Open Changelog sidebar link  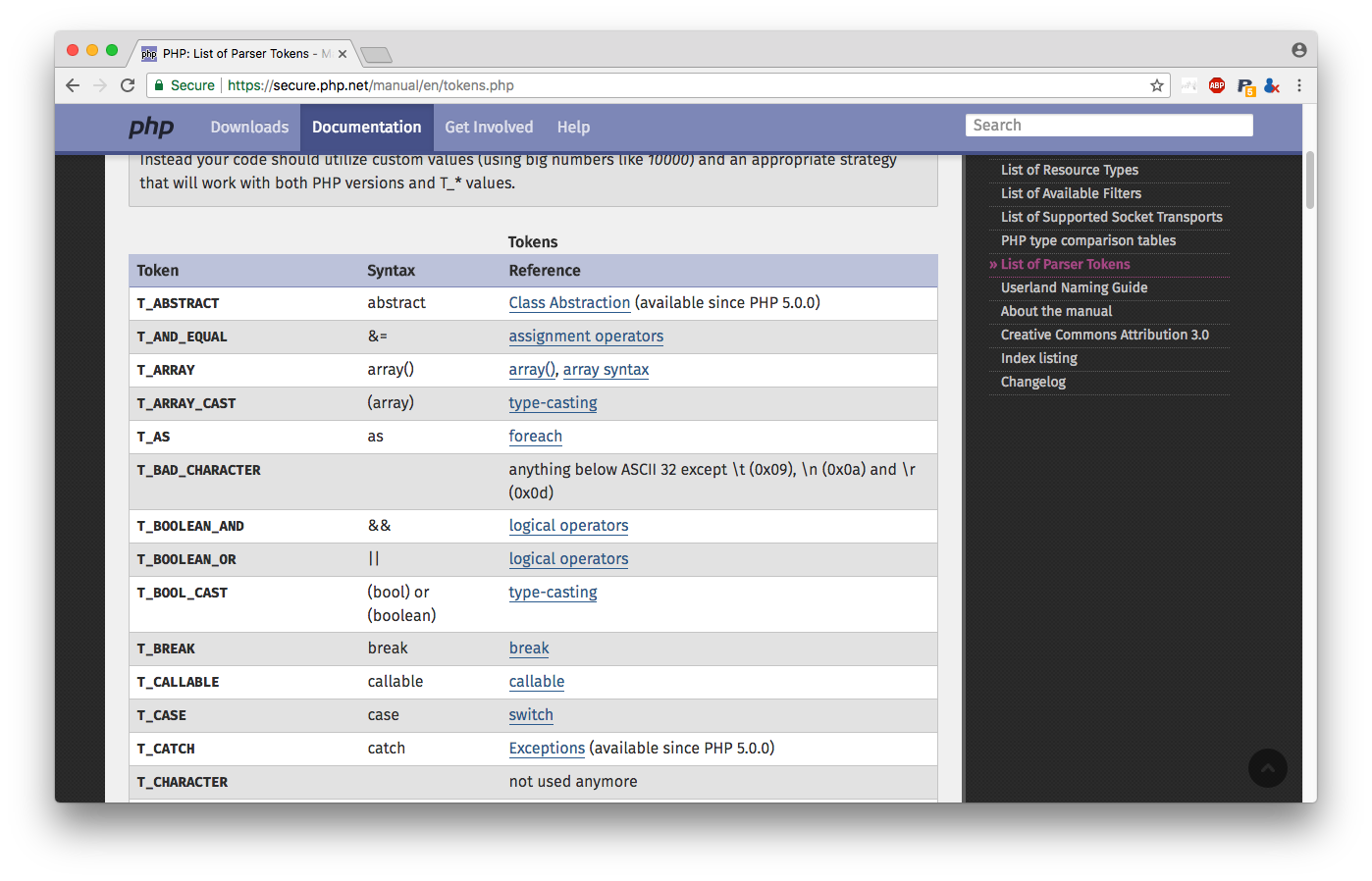click(x=1032, y=382)
